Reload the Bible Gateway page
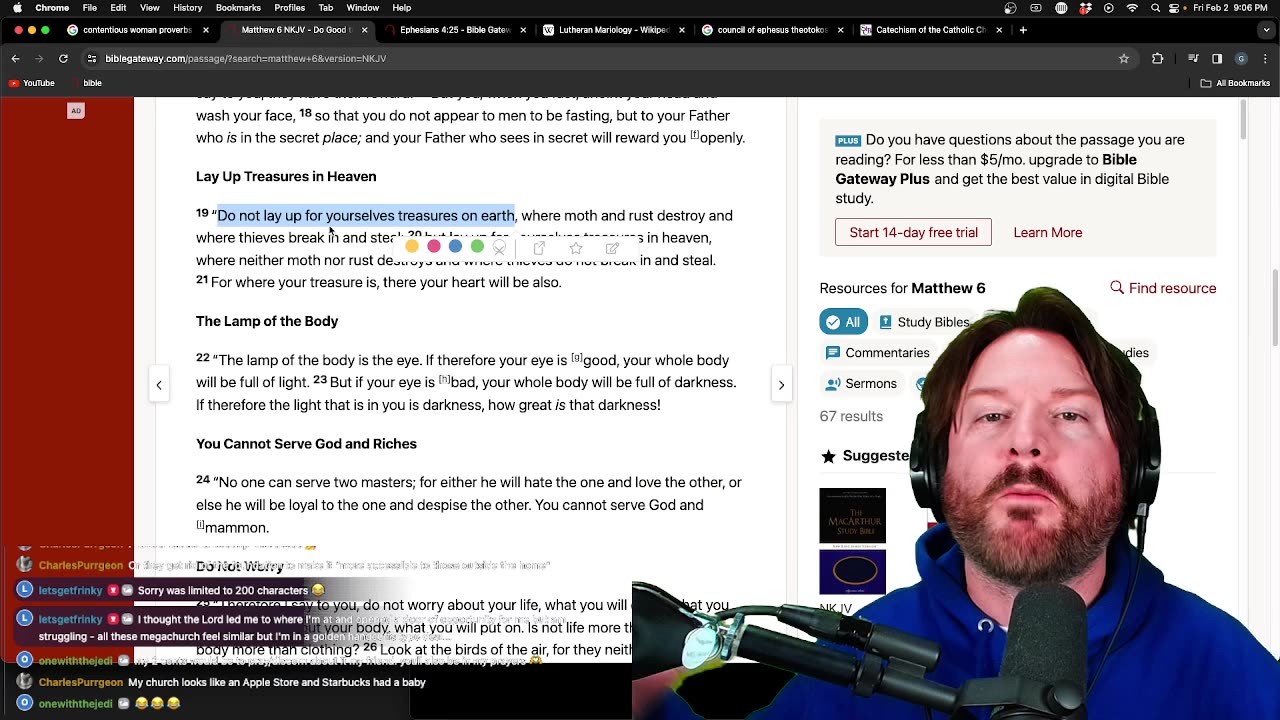1280x720 pixels. pyautogui.click(x=63, y=59)
